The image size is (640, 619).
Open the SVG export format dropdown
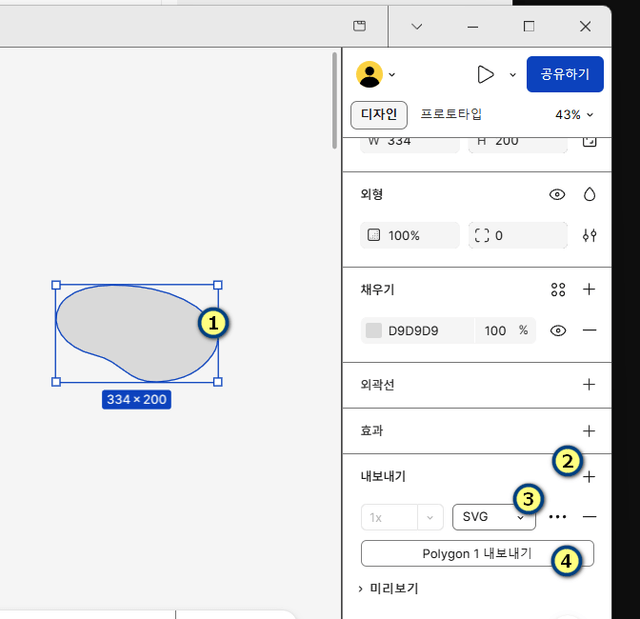click(x=493, y=517)
